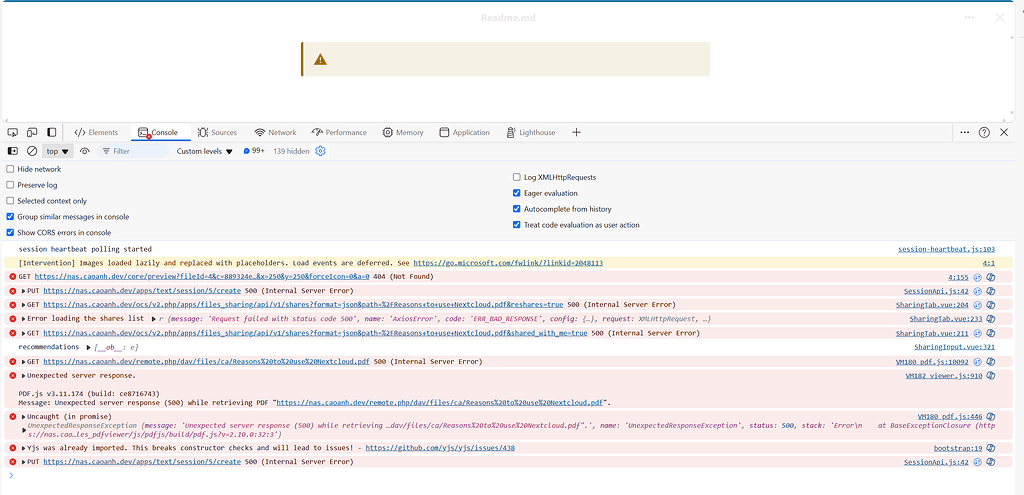
Task: Open the github.com yjs issues 438 link
Action: click(440, 448)
